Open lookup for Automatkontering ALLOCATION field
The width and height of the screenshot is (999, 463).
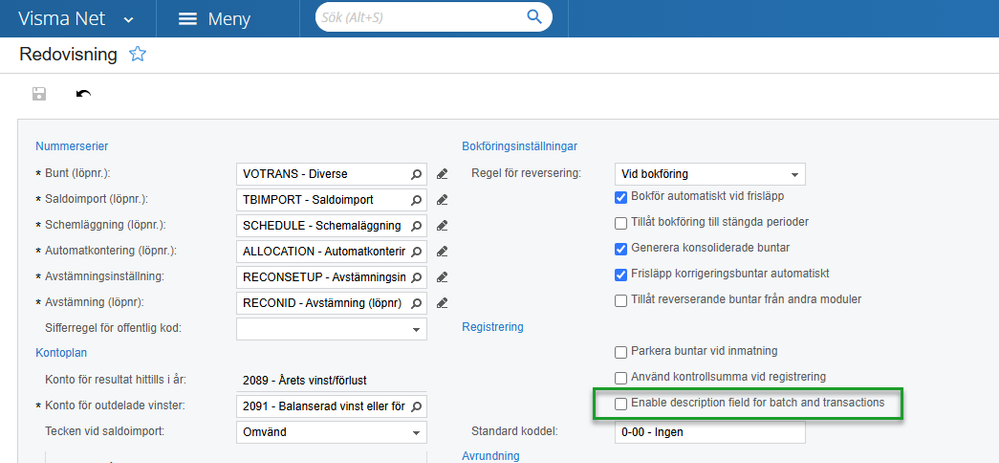point(416,252)
